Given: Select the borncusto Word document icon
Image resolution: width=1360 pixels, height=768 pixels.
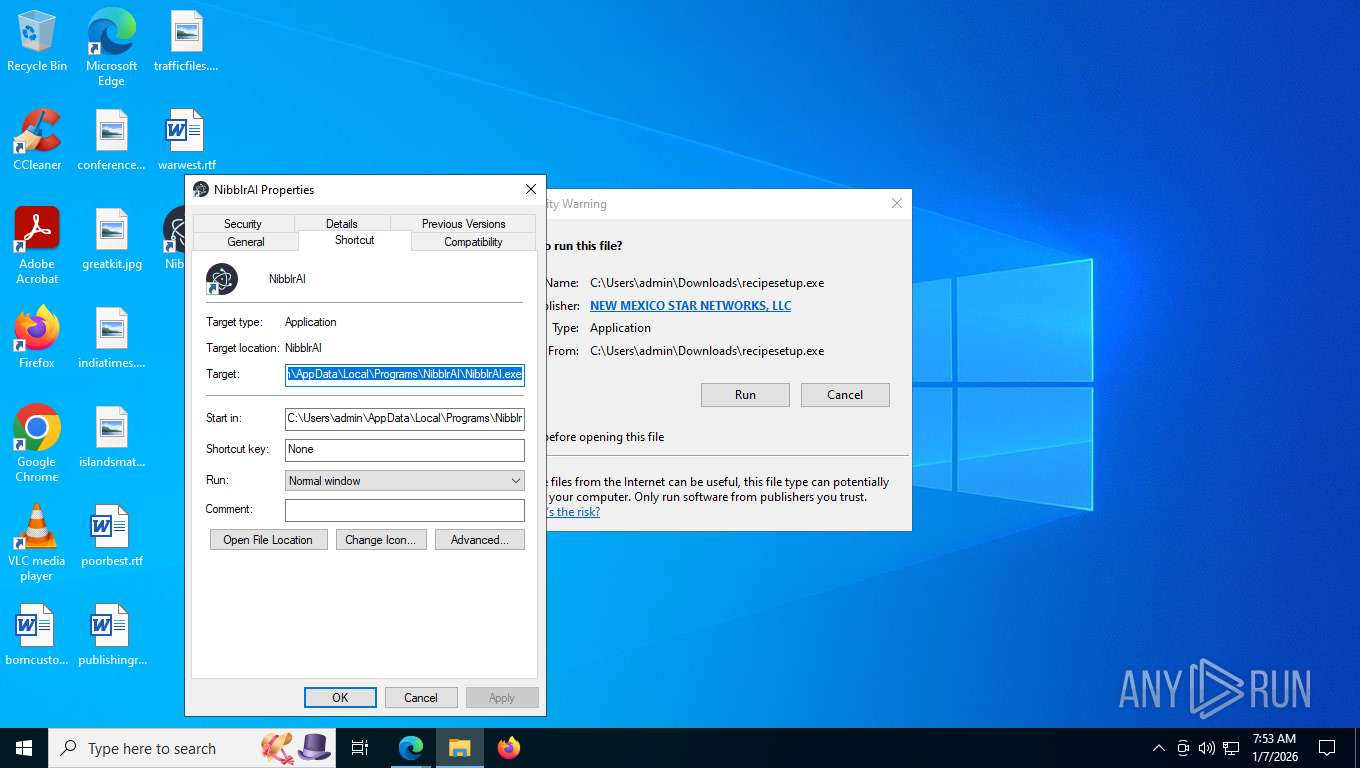Looking at the screenshot, I should [x=37, y=635].
